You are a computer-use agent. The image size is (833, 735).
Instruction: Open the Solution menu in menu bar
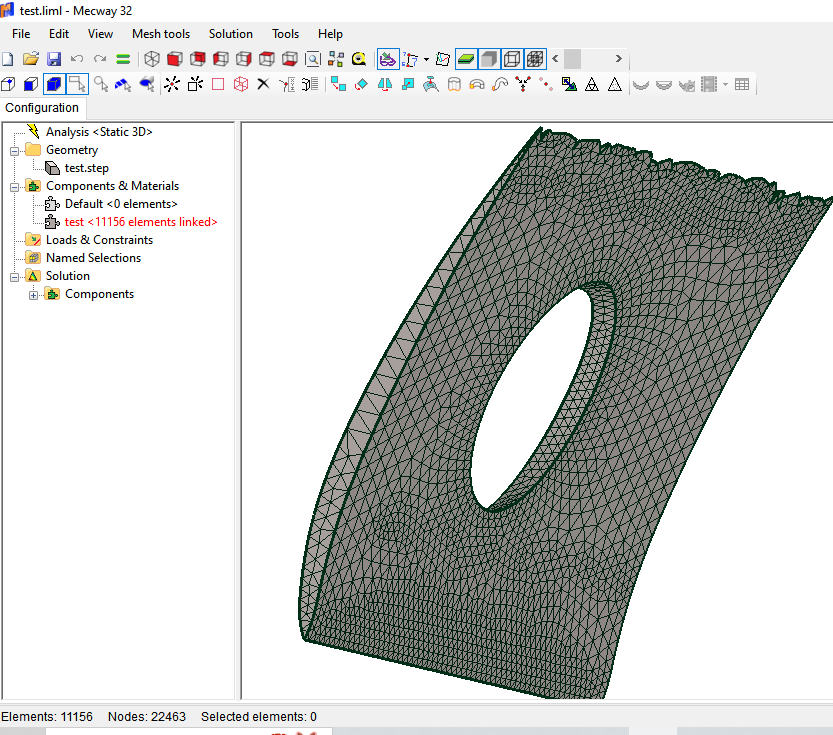(230, 34)
